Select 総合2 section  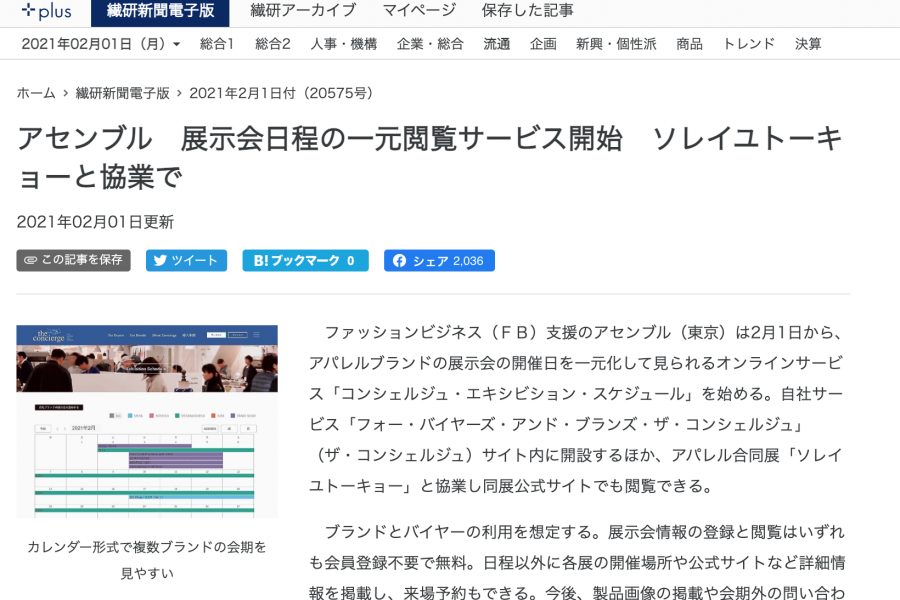pyautogui.click(x=272, y=44)
